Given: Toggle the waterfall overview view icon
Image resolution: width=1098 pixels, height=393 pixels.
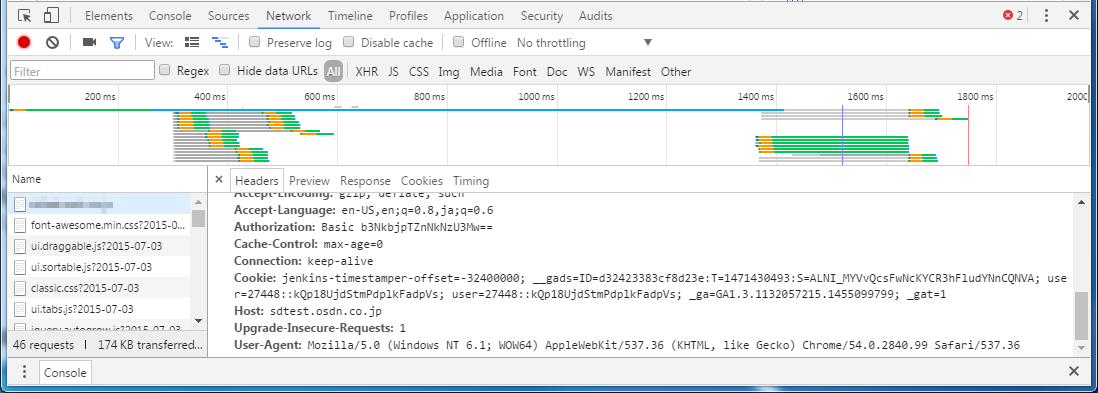Looking at the screenshot, I should (220, 43).
